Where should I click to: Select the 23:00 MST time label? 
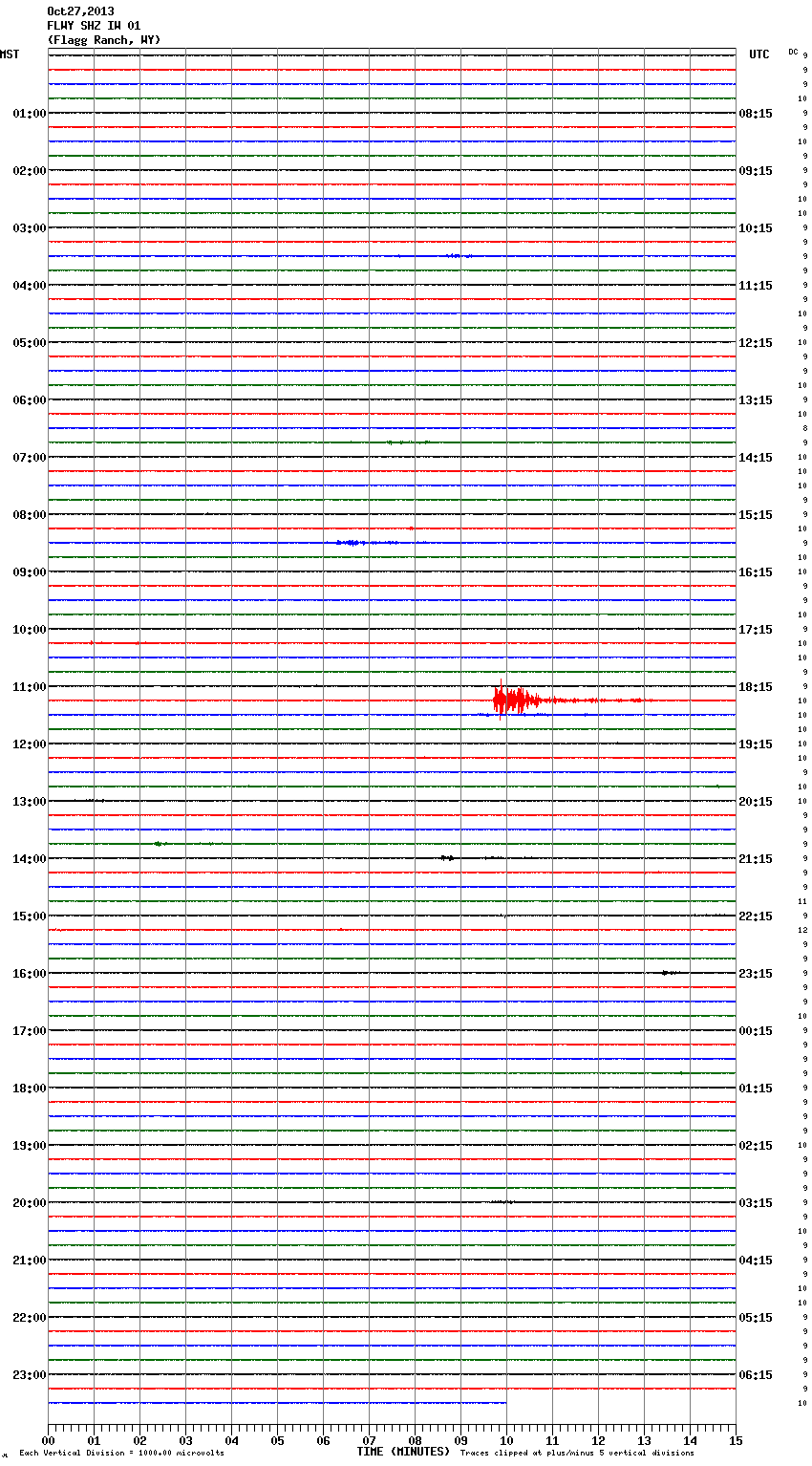coord(30,1375)
